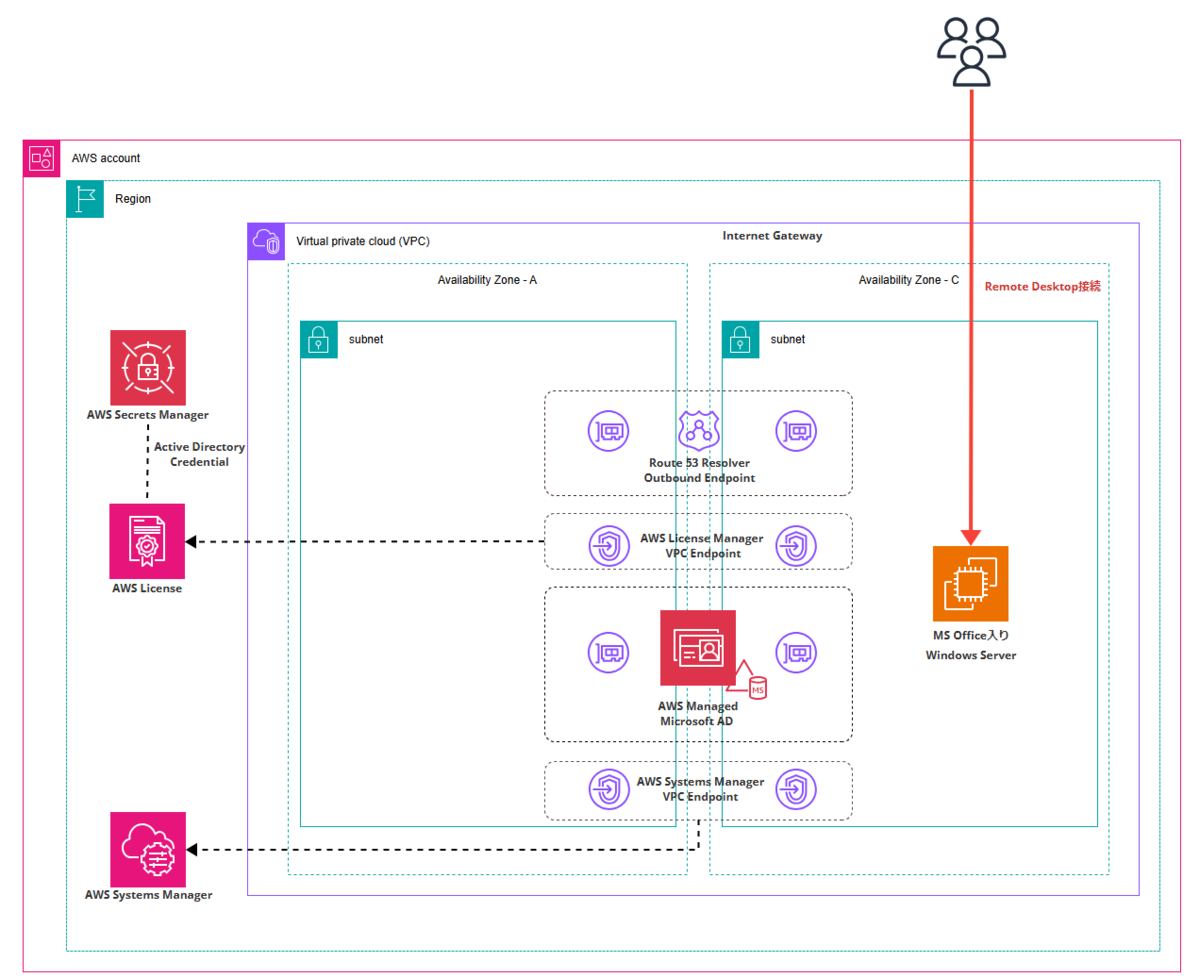Screen dimensions: 1200x978
Task: Click the purple VPC cloud icon
Action: (x=266, y=242)
